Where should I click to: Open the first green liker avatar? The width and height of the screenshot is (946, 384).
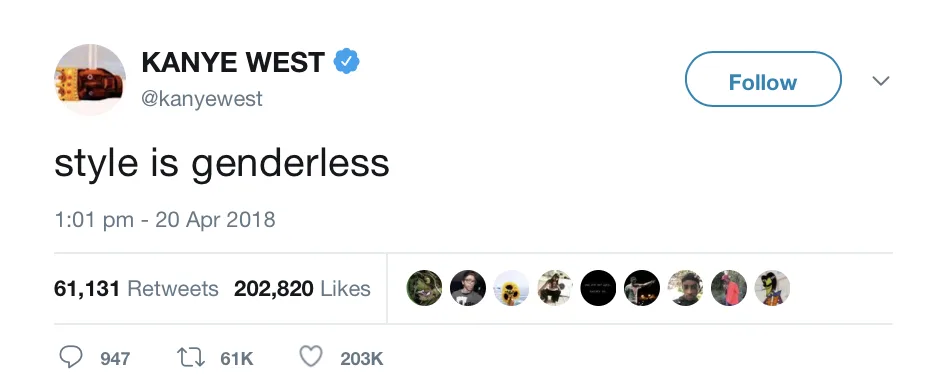tap(424, 288)
